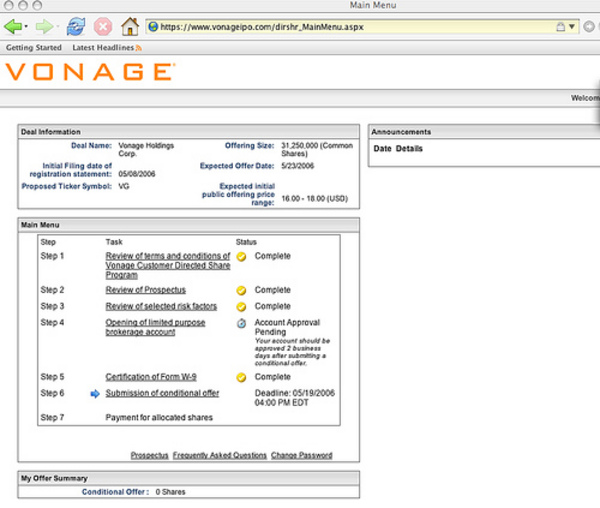The width and height of the screenshot is (600, 508).
Task: Stop loading with the red X icon
Action: (103, 27)
